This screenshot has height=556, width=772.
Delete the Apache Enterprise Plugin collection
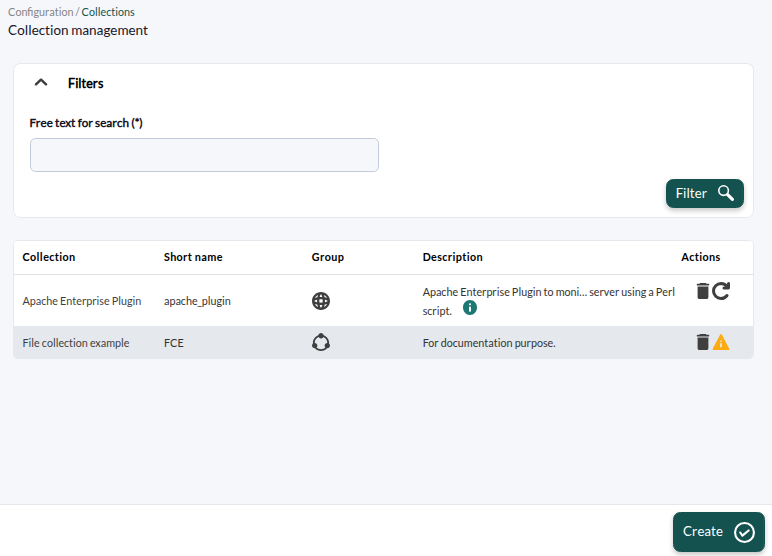pyautogui.click(x=703, y=291)
